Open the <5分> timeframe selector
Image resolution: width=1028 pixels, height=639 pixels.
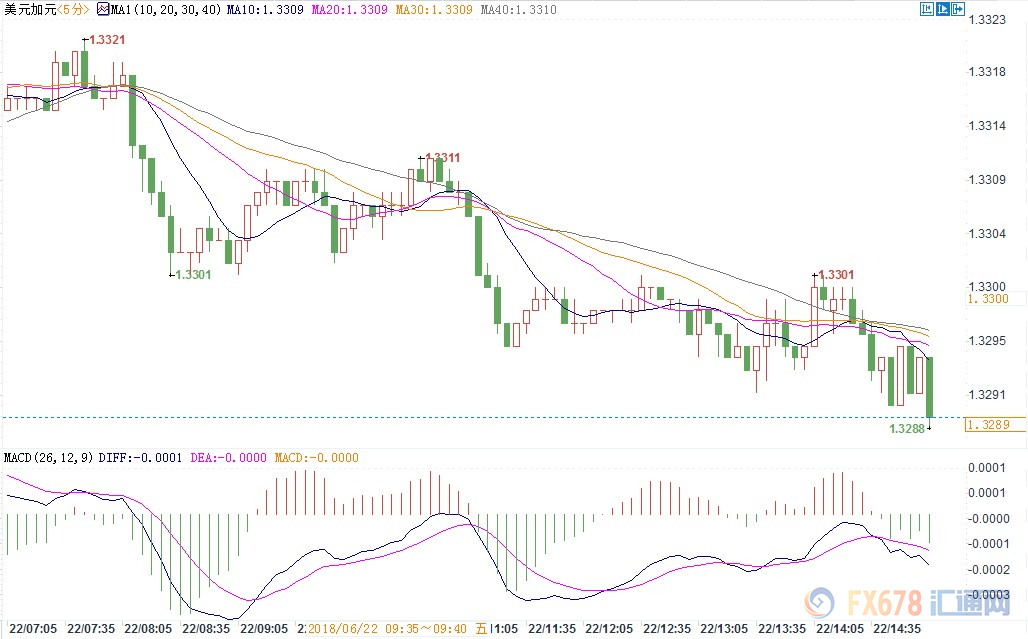[75, 10]
